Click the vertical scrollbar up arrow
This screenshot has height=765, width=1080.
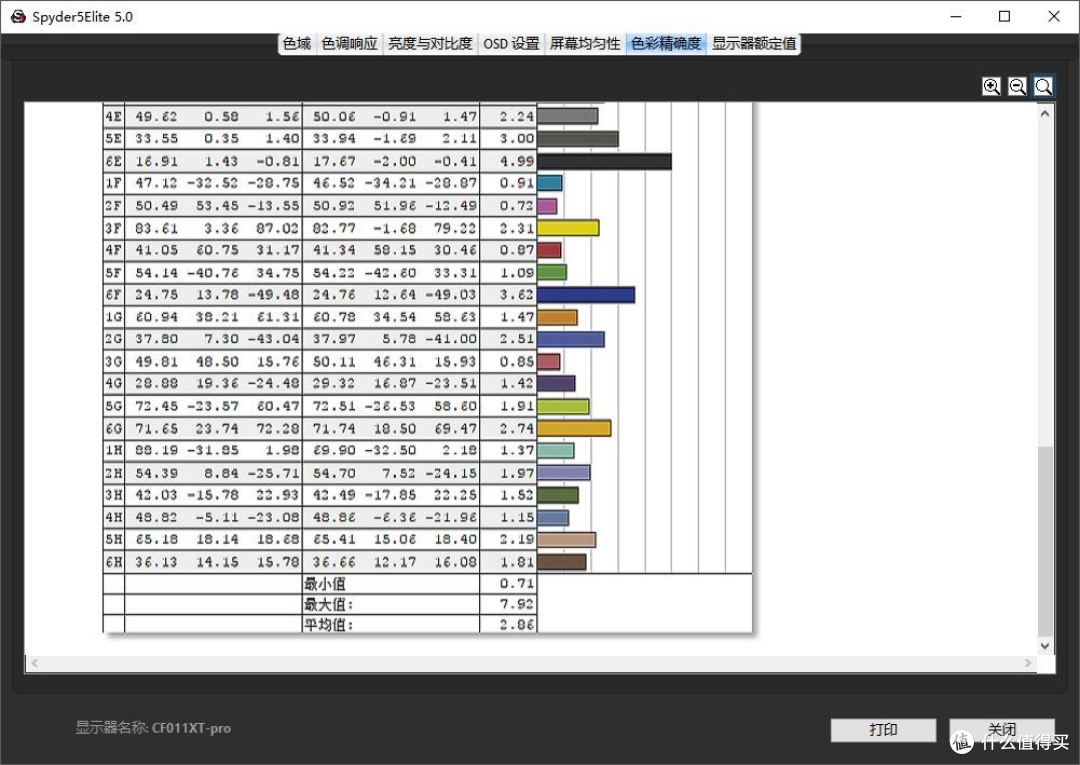coord(1045,114)
